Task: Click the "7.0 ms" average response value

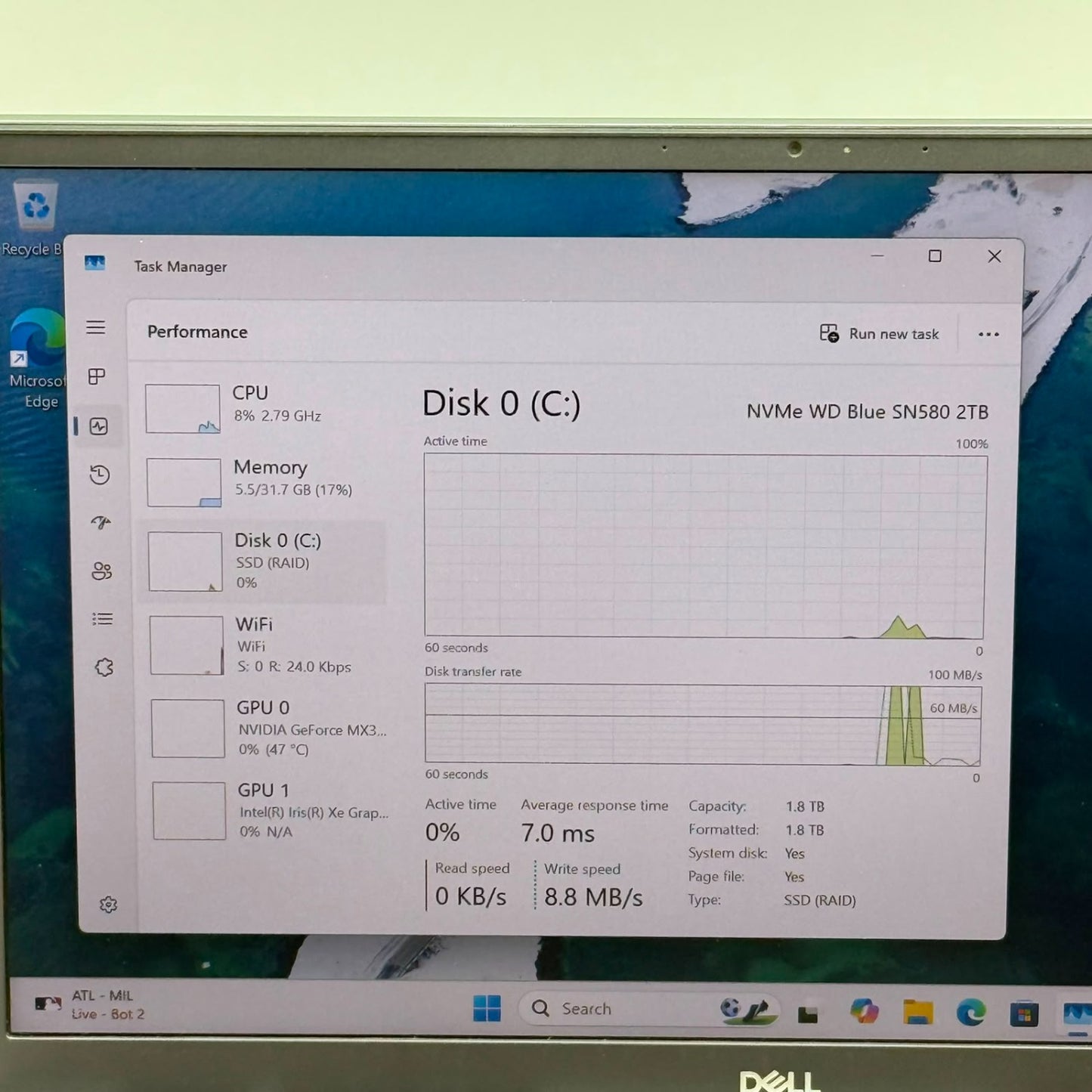Action: click(x=558, y=833)
